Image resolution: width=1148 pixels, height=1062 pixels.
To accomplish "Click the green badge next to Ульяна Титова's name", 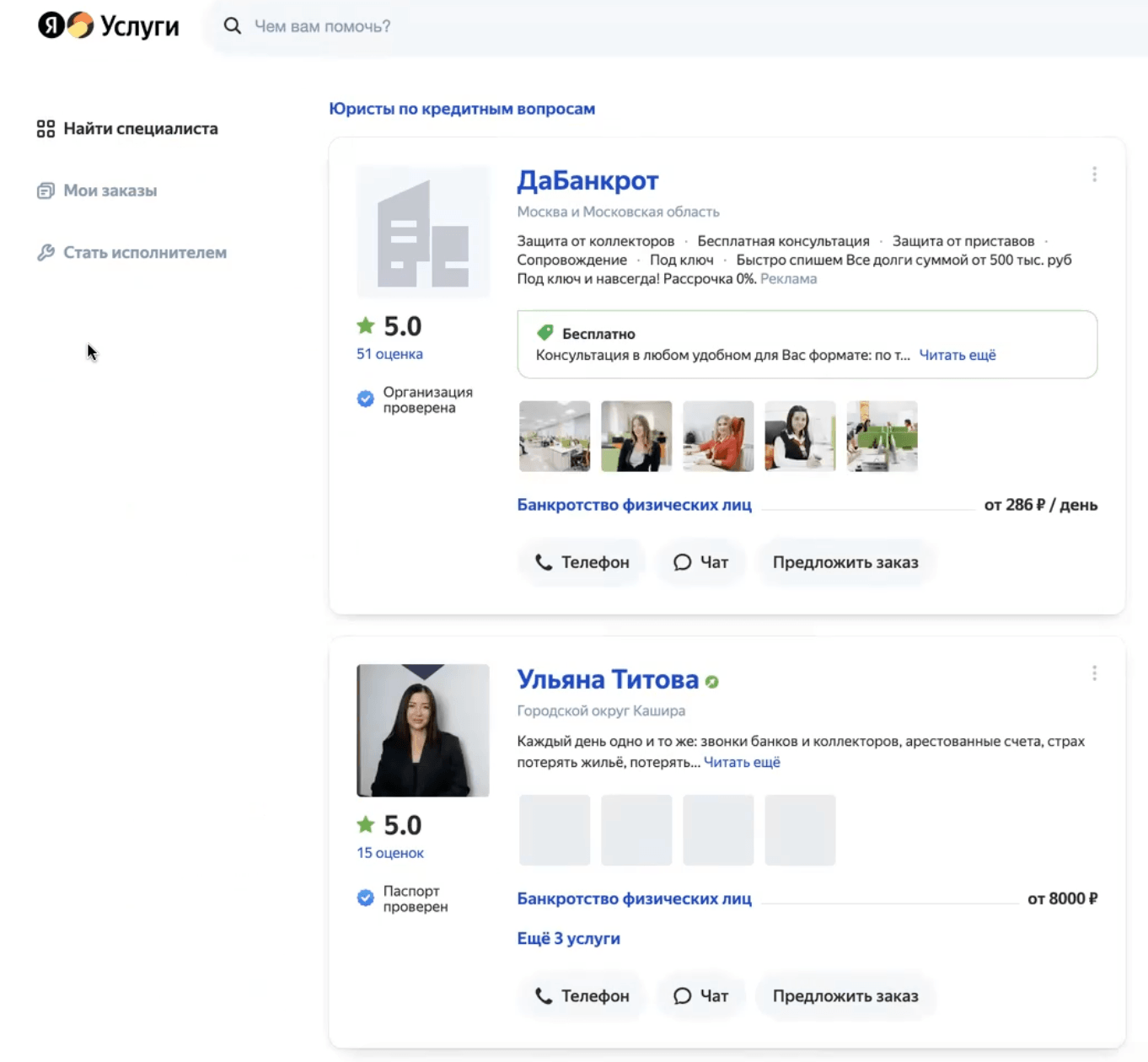I will coord(712,682).
